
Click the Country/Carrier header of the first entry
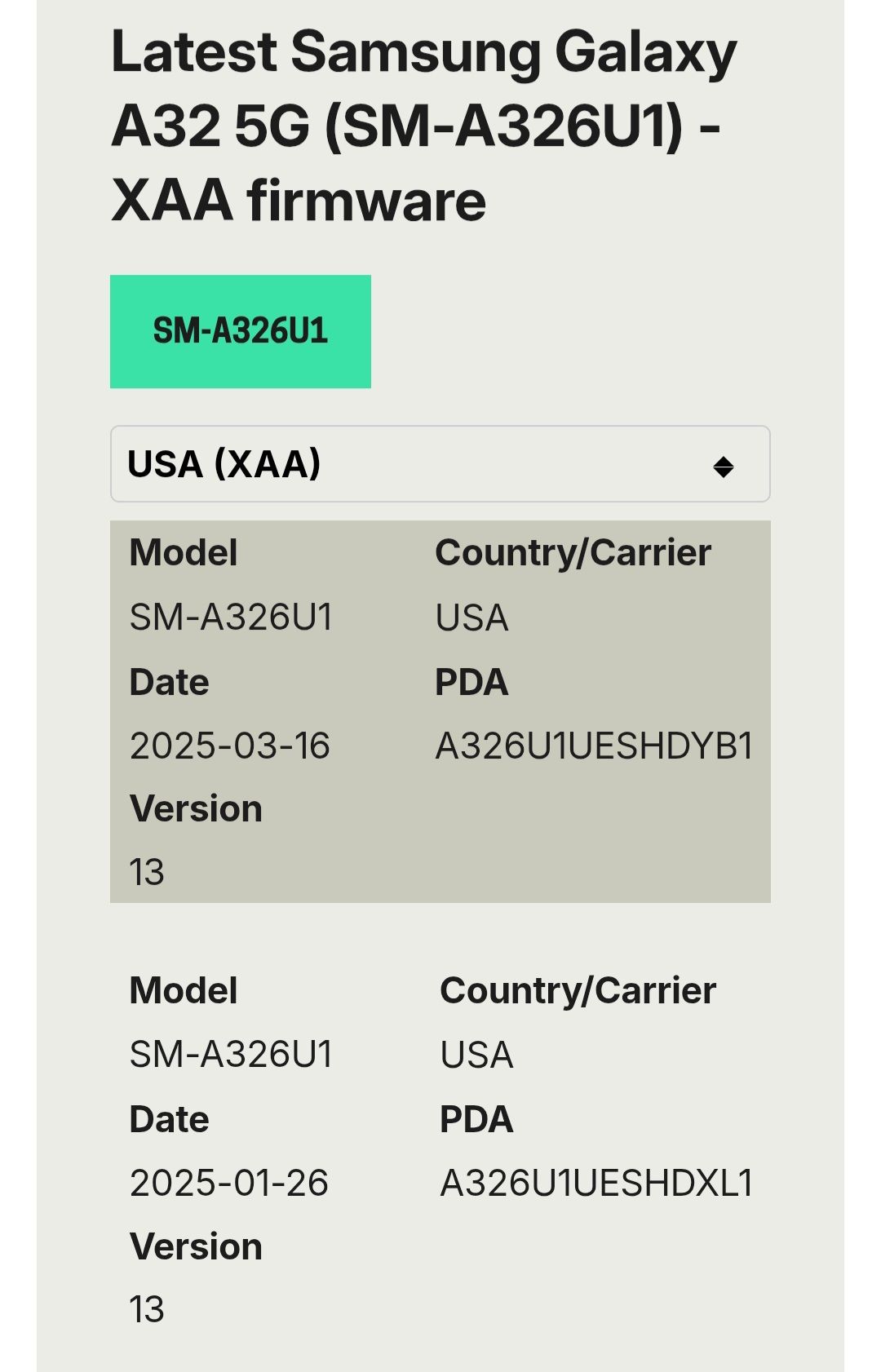point(574,551)
